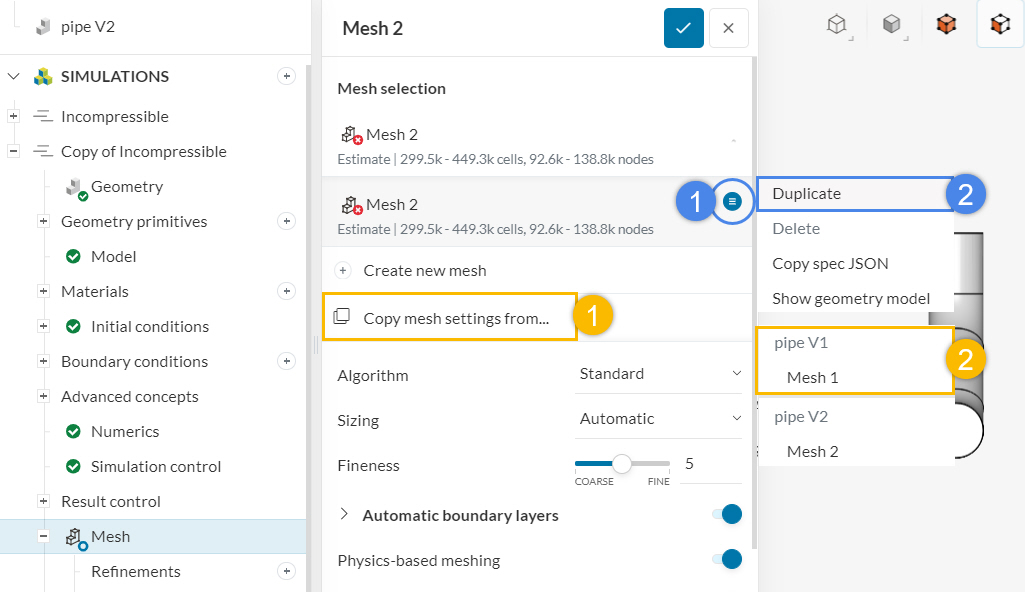Add a new material

[287, 291]
